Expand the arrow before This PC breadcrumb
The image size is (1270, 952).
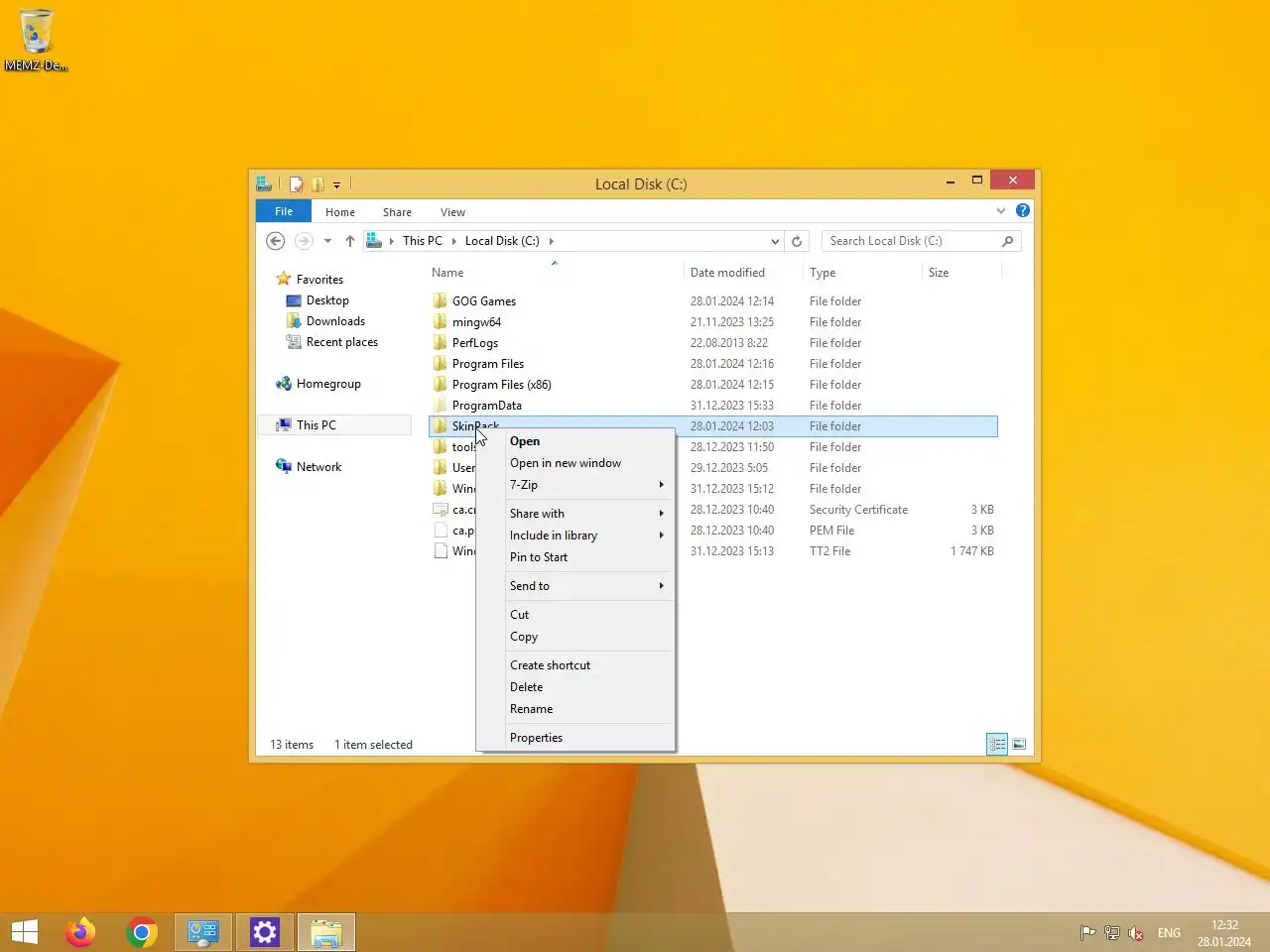(392, 241)
